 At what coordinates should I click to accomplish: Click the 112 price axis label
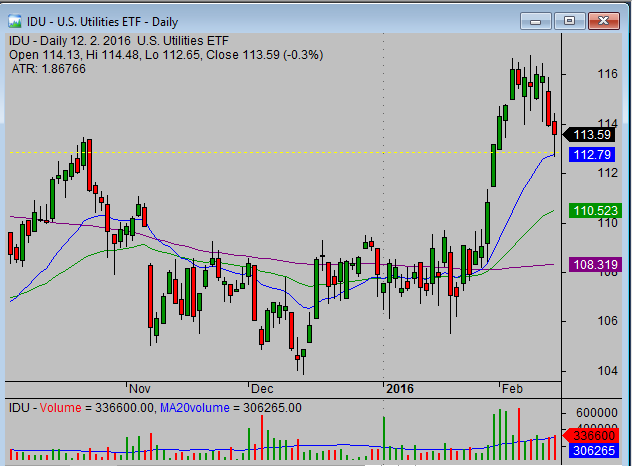tap(608, 173)
